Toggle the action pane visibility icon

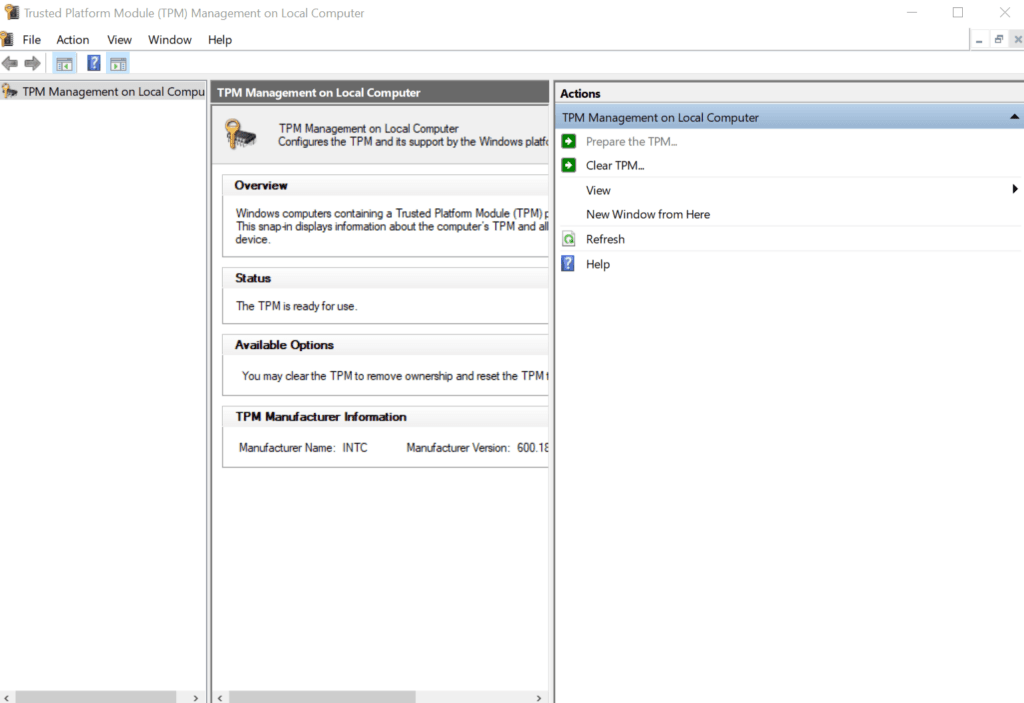[x=118, y=62]
